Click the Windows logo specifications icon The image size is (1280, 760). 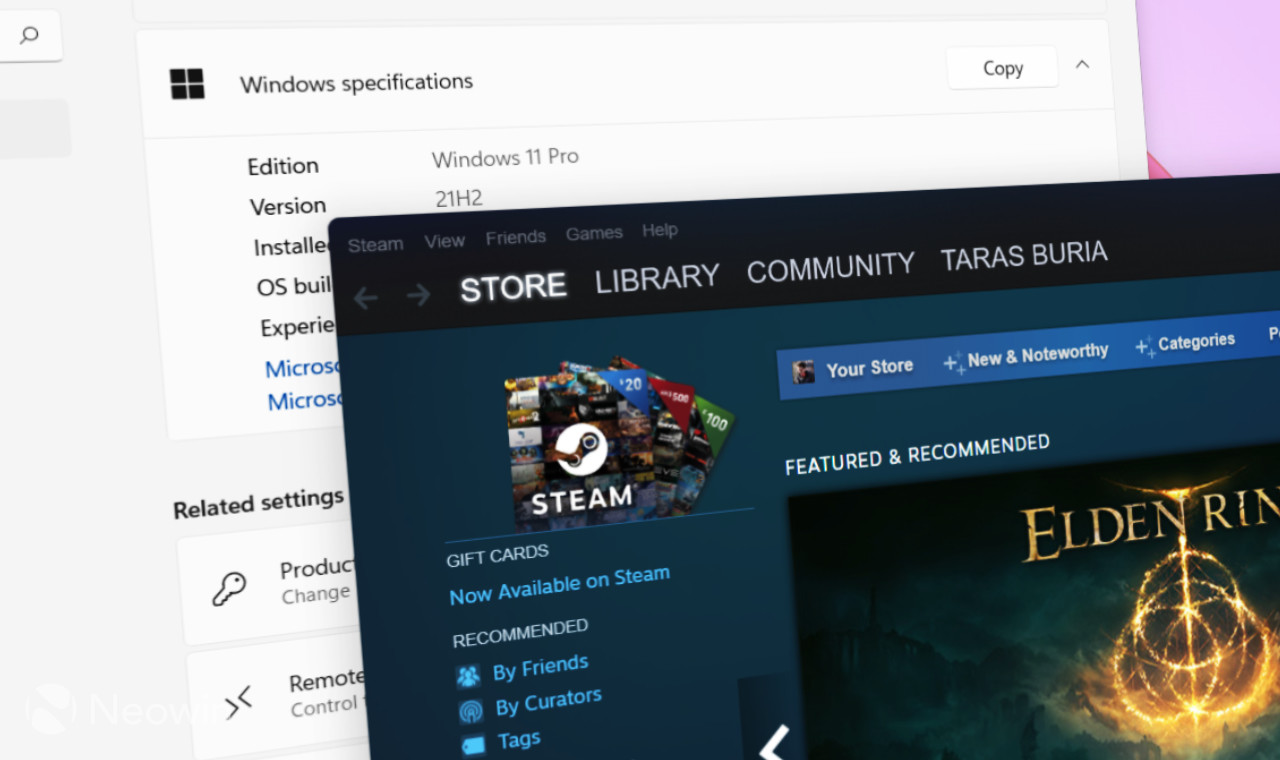coord(187,84)
